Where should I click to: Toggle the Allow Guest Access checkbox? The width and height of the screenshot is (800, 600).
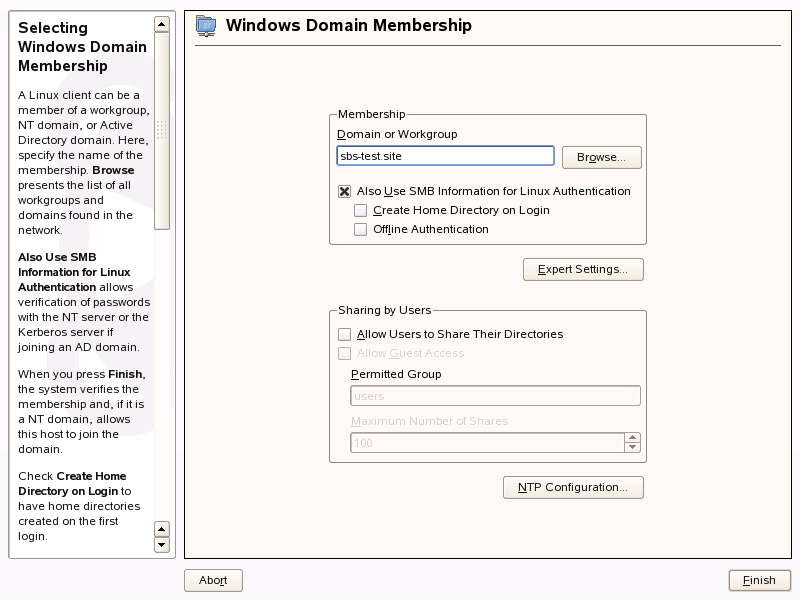(344, 353)
